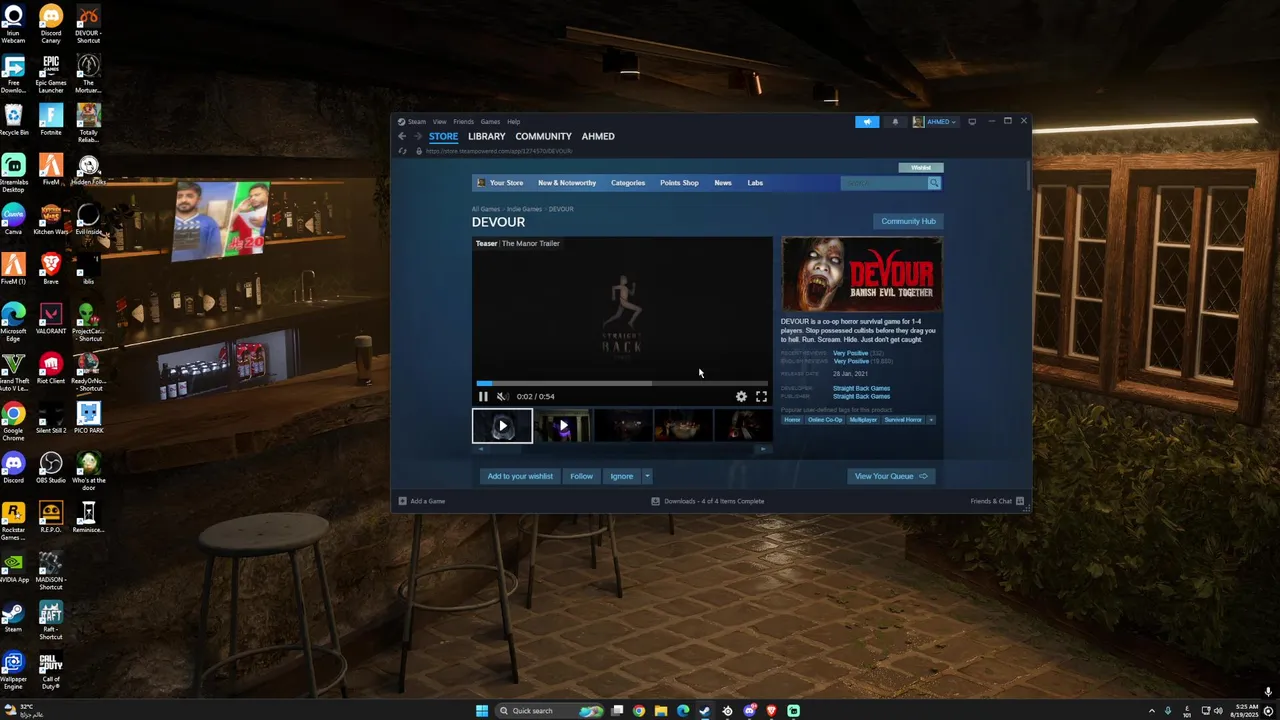The image size is (1280, 720).
Task: Click the Brave browser taskbar icon
Action: pyautogui.click(x=771, y=711)
